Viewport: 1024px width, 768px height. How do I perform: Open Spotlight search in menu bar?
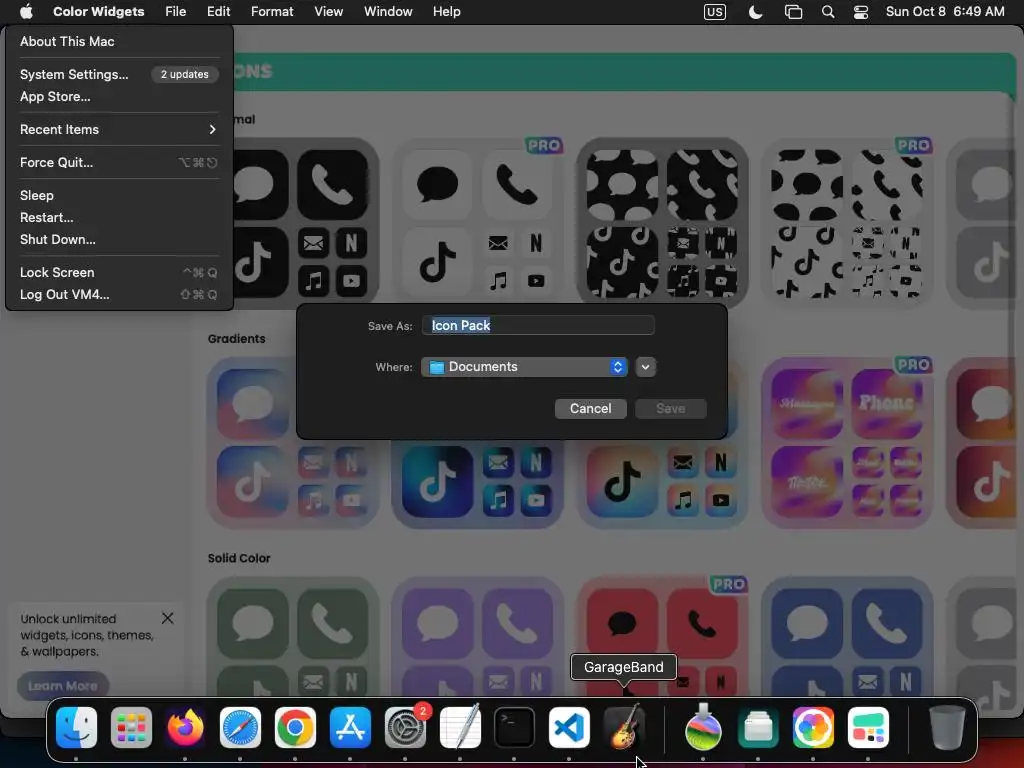pyautogui.click(x=827, y=12)
